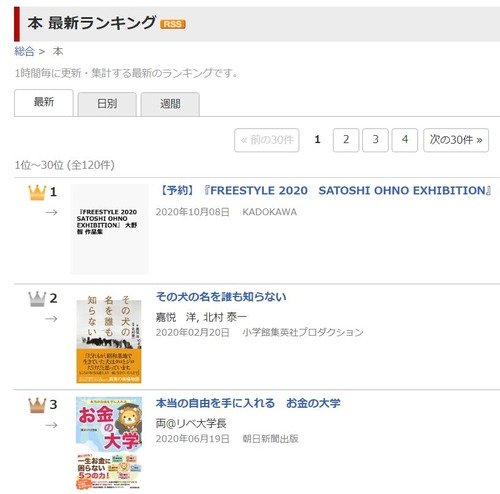
Task: Open the FREESTYLE 2020 SATOSHI OHNO EXHIBITION title link
Action: point(324,191)
